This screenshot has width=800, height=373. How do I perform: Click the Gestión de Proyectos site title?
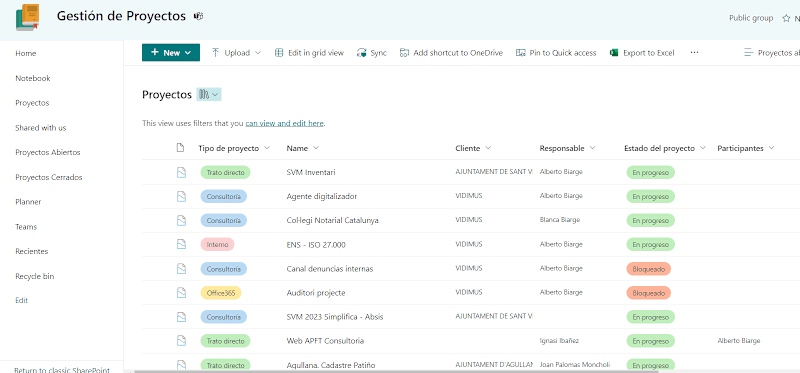click(x=121, y=16)
